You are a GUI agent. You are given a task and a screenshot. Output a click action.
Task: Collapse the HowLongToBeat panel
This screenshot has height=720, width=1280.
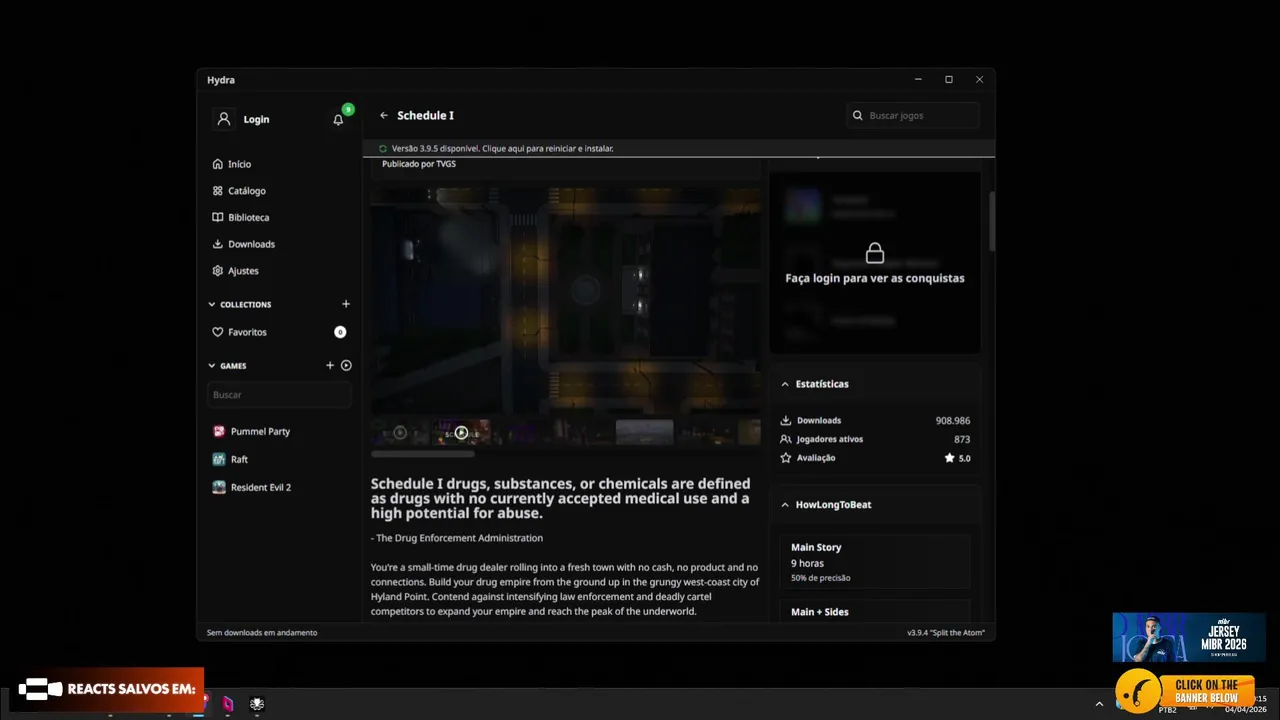(x=785, y=505)
